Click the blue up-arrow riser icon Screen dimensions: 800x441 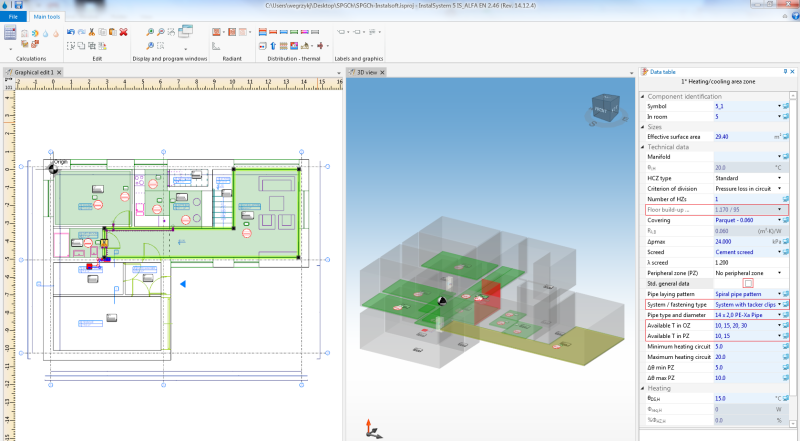click(x=273, y=46)
